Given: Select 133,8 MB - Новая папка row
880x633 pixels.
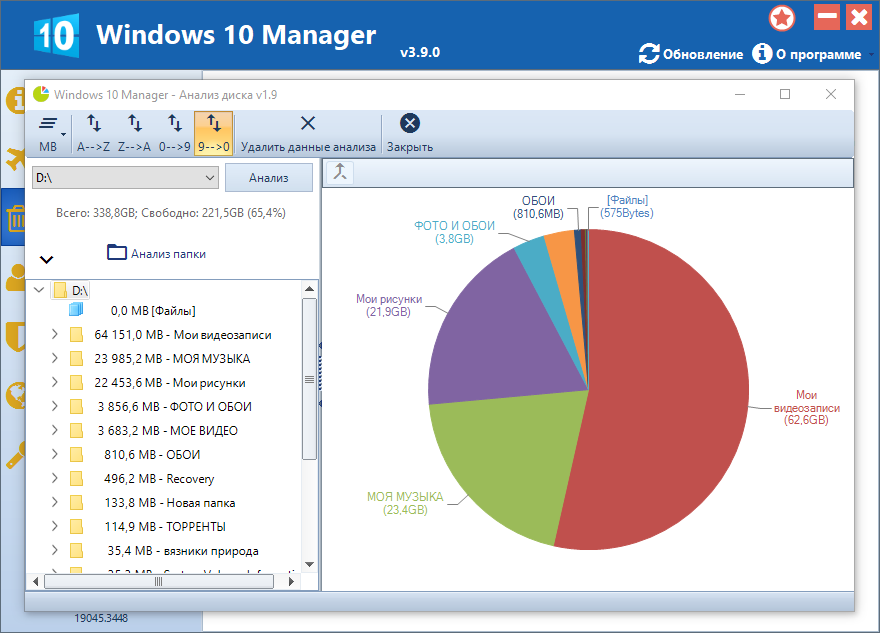Looking at the screenshot, I should pos(169,503).
